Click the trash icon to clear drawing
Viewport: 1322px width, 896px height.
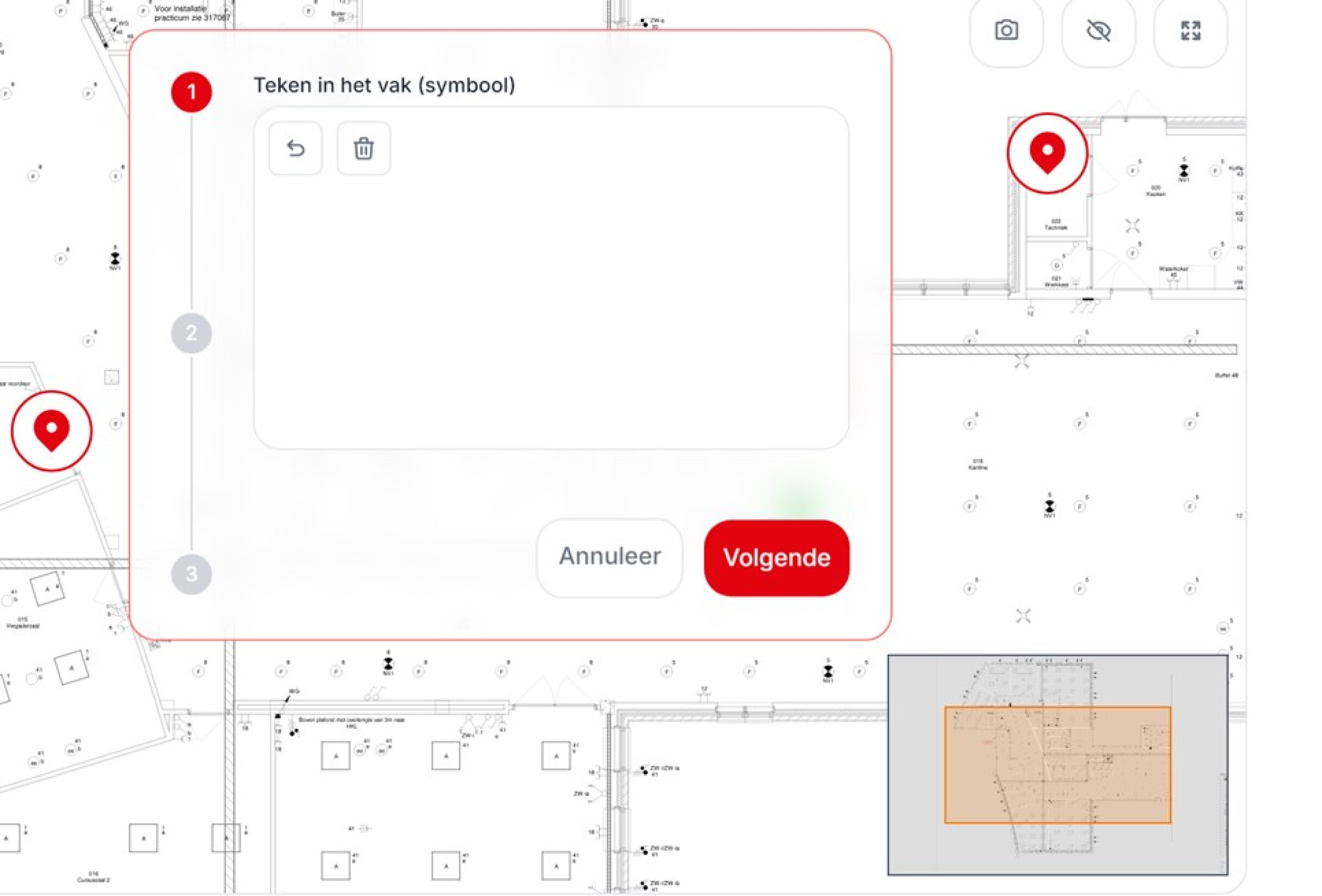[364, 149]
